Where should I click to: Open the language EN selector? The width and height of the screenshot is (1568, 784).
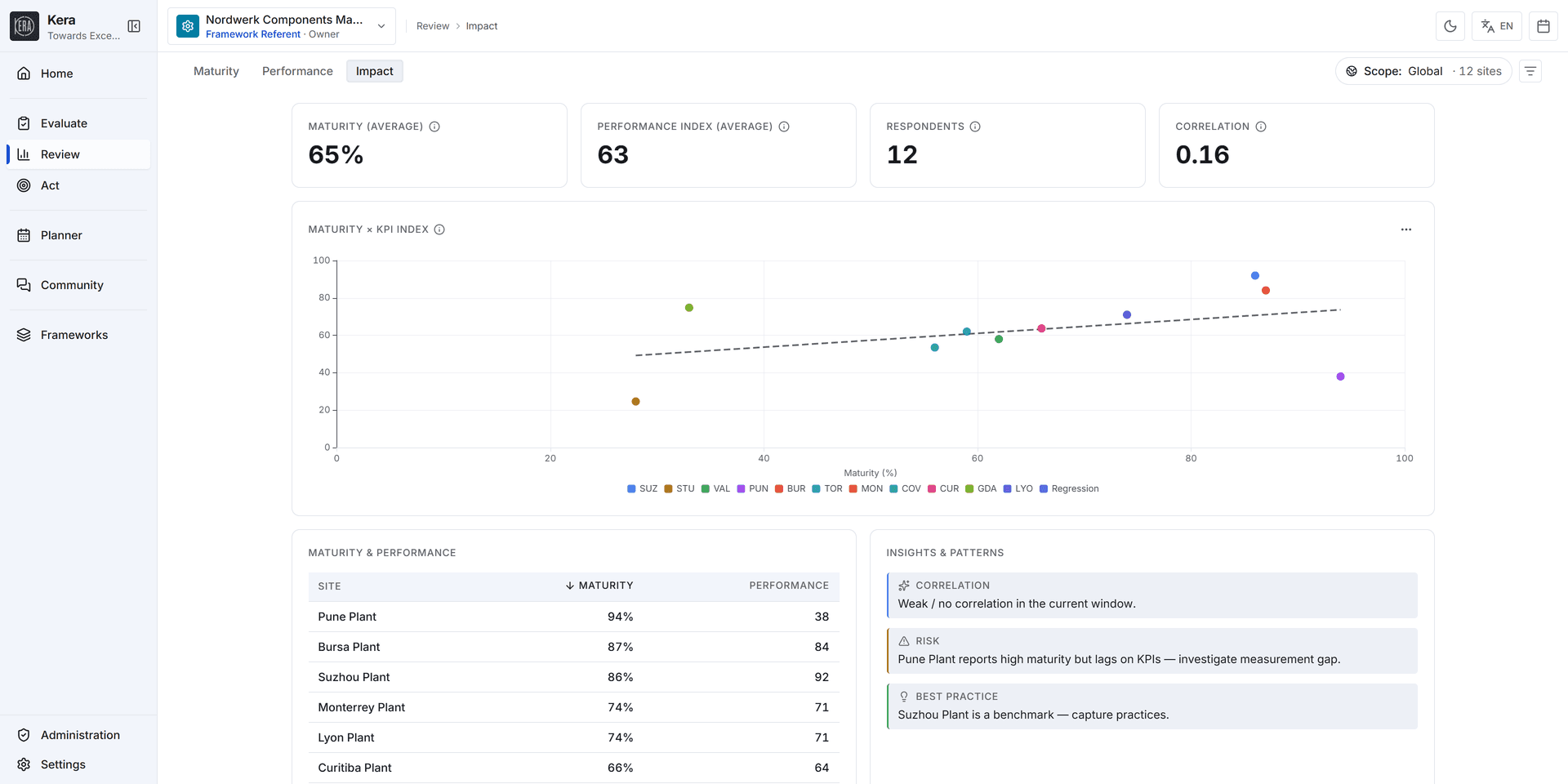point(1497,26)
